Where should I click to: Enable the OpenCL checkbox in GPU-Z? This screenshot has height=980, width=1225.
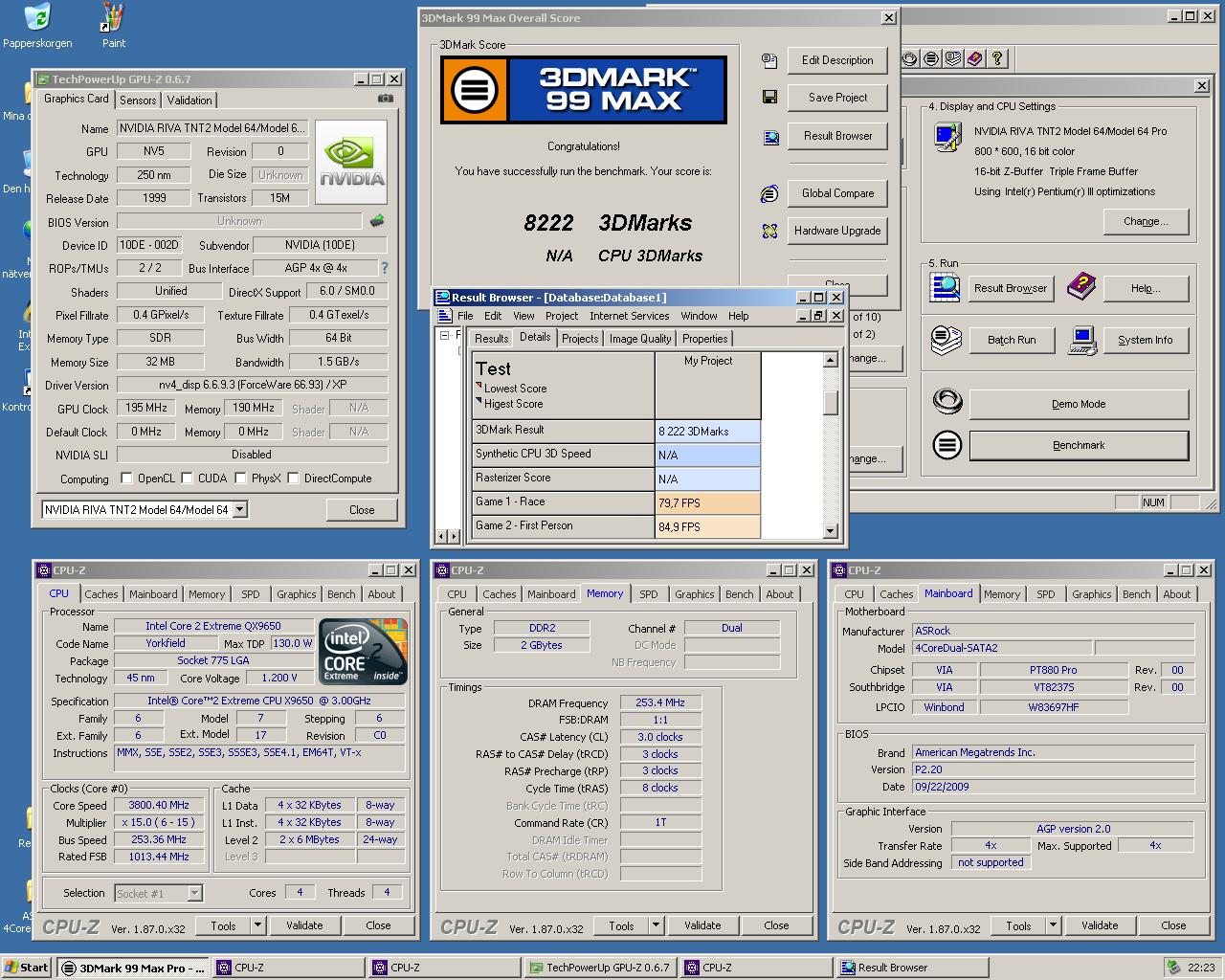(x=126, y=479)
